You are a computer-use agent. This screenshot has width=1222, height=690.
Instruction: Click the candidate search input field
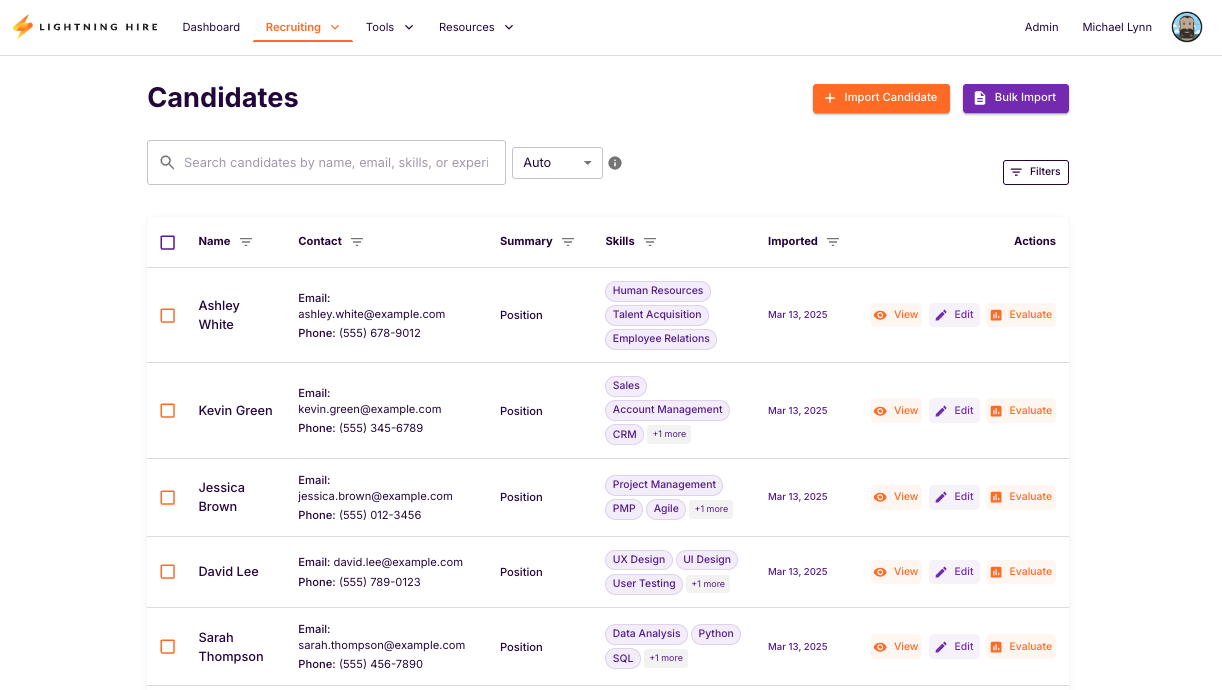[x=340, y=162]
